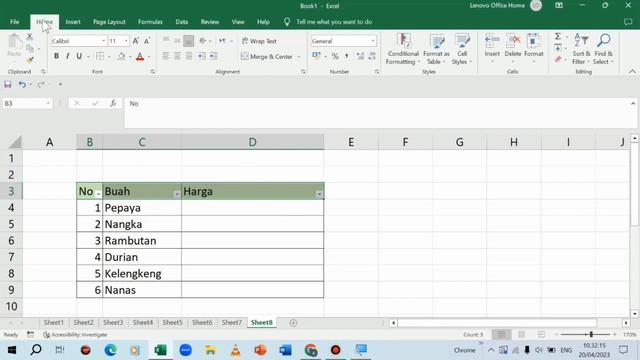Click the Save icon in Quick Access Toolbar
This screenshot has height=360, width=640.
[8, 84]
